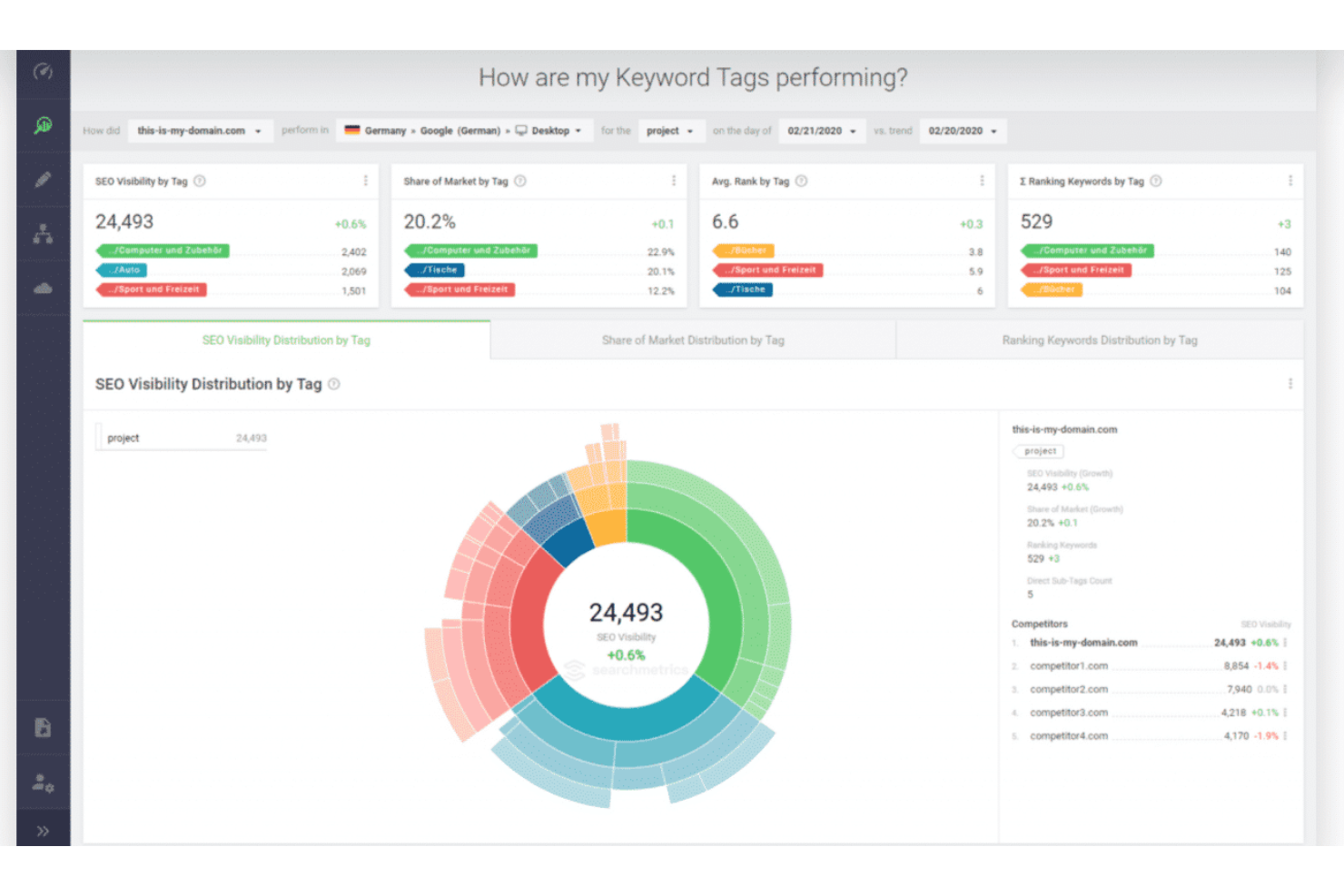Click the dark blue inner sunburst segment
The image size is (1344, 896).
(570, 542)
